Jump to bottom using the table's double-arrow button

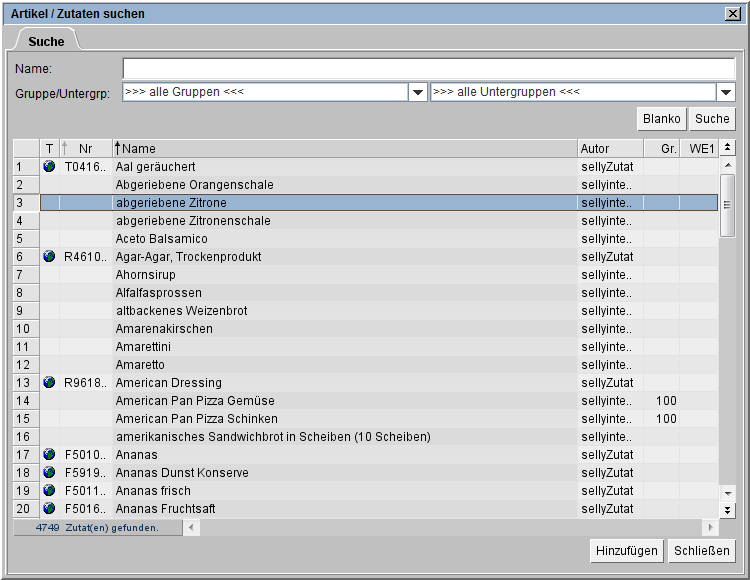tap(728, 510)
